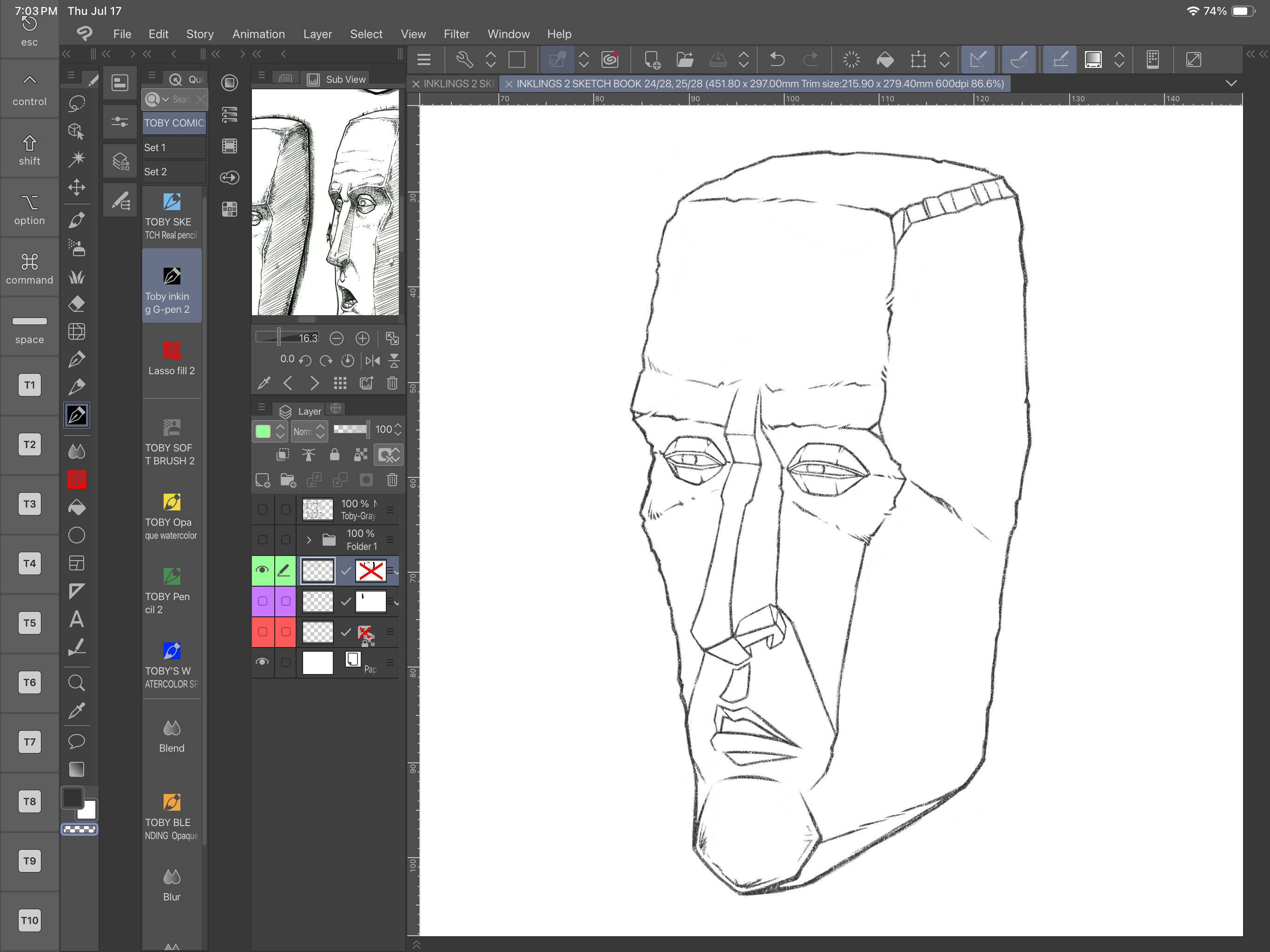Choose the TOBY Pencil 2 sub tool
Screen dimensions: 1270x952
pyautogui.click(x=172, y=591)
